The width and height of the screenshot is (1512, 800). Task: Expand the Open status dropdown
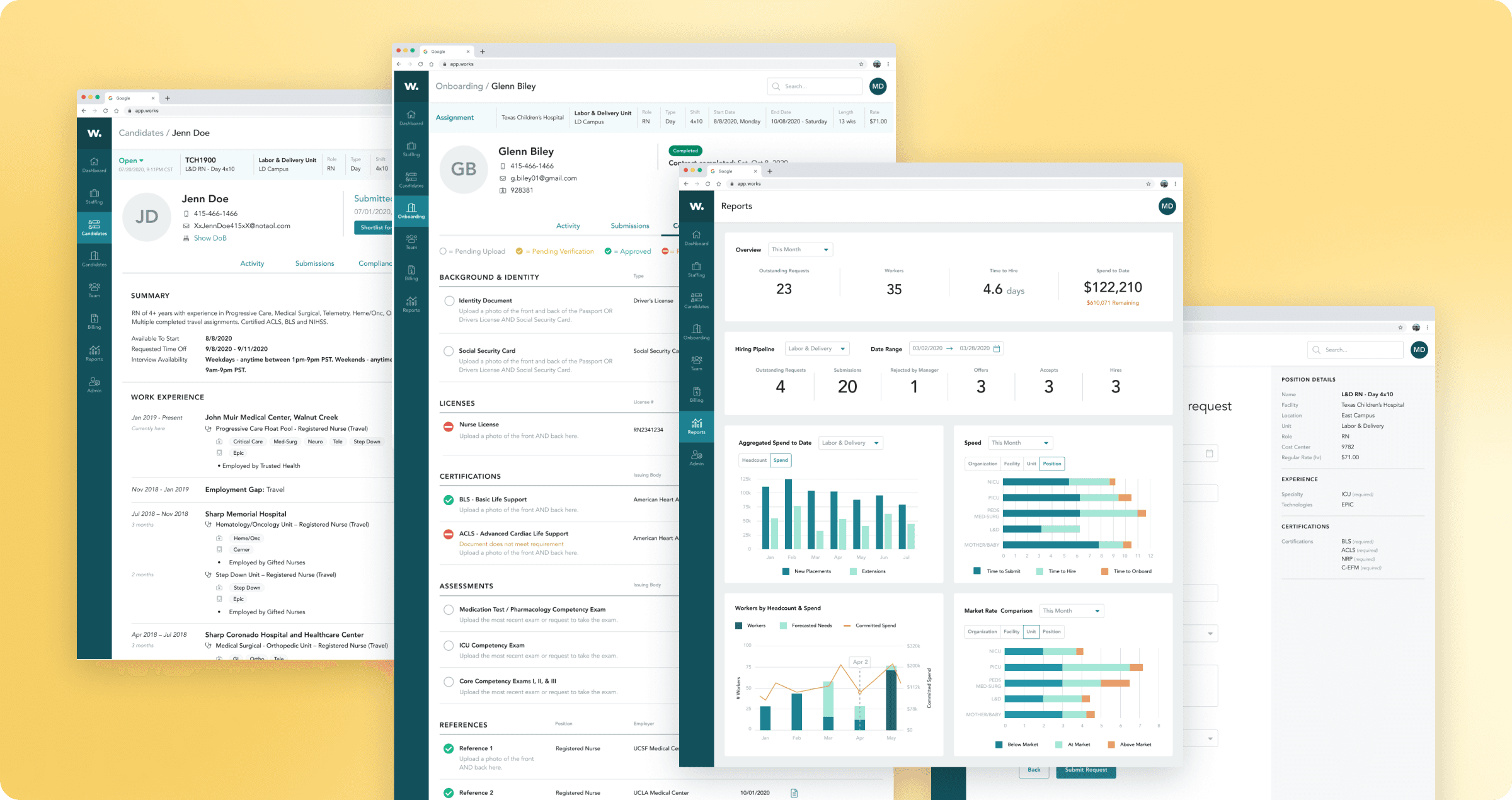coord(131,161)
